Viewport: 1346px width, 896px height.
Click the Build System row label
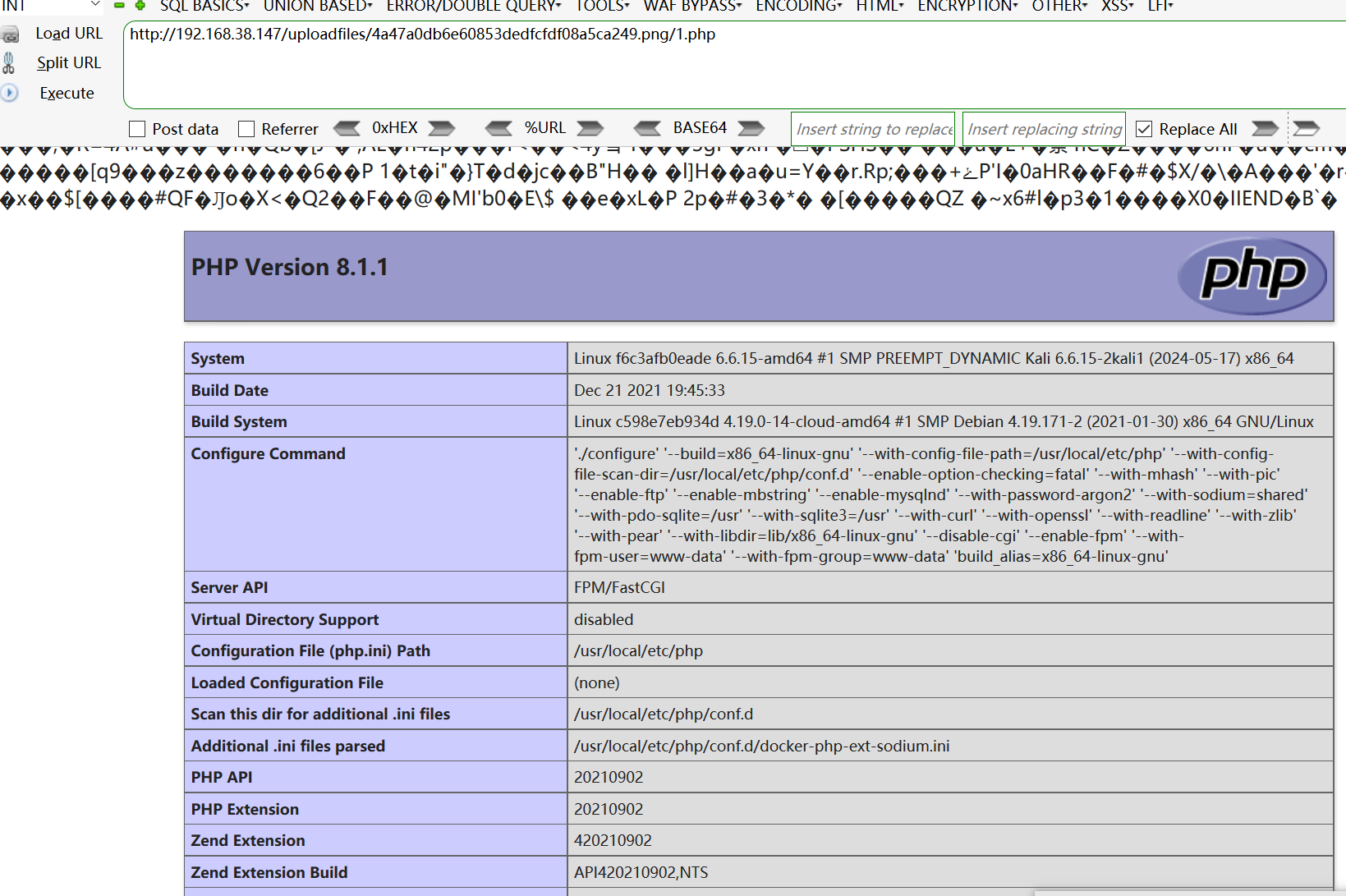[239, 422]
